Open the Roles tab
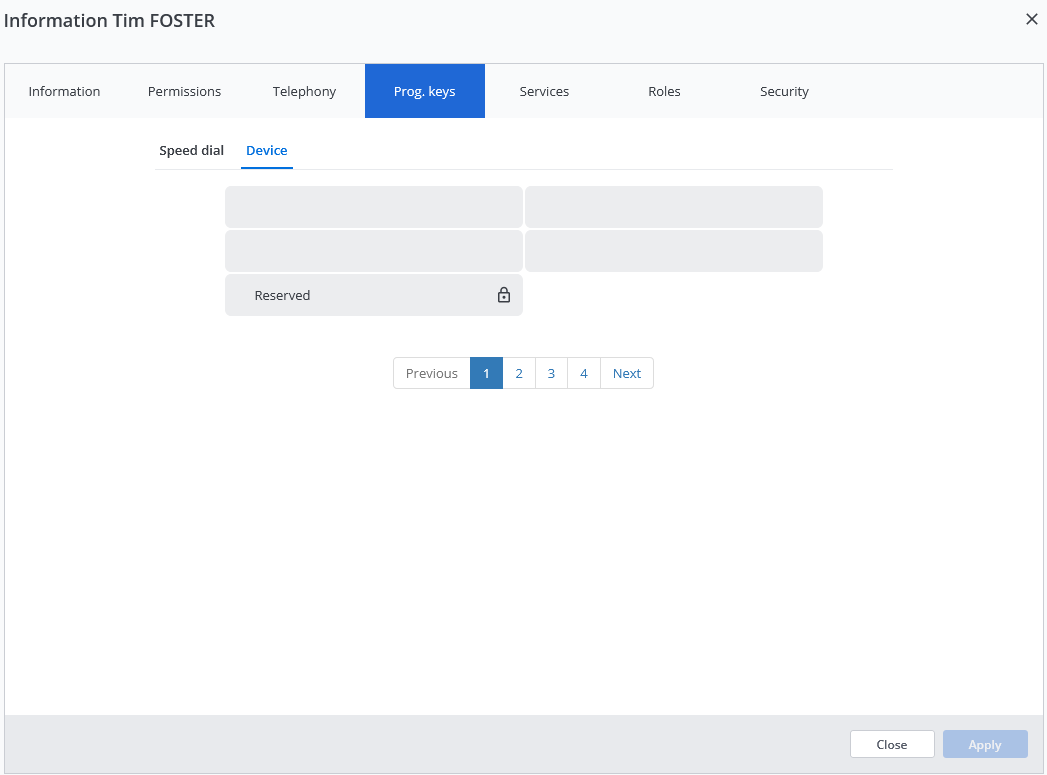The width and height of the screenshot is (1047, 775). [x=664, y=91]
